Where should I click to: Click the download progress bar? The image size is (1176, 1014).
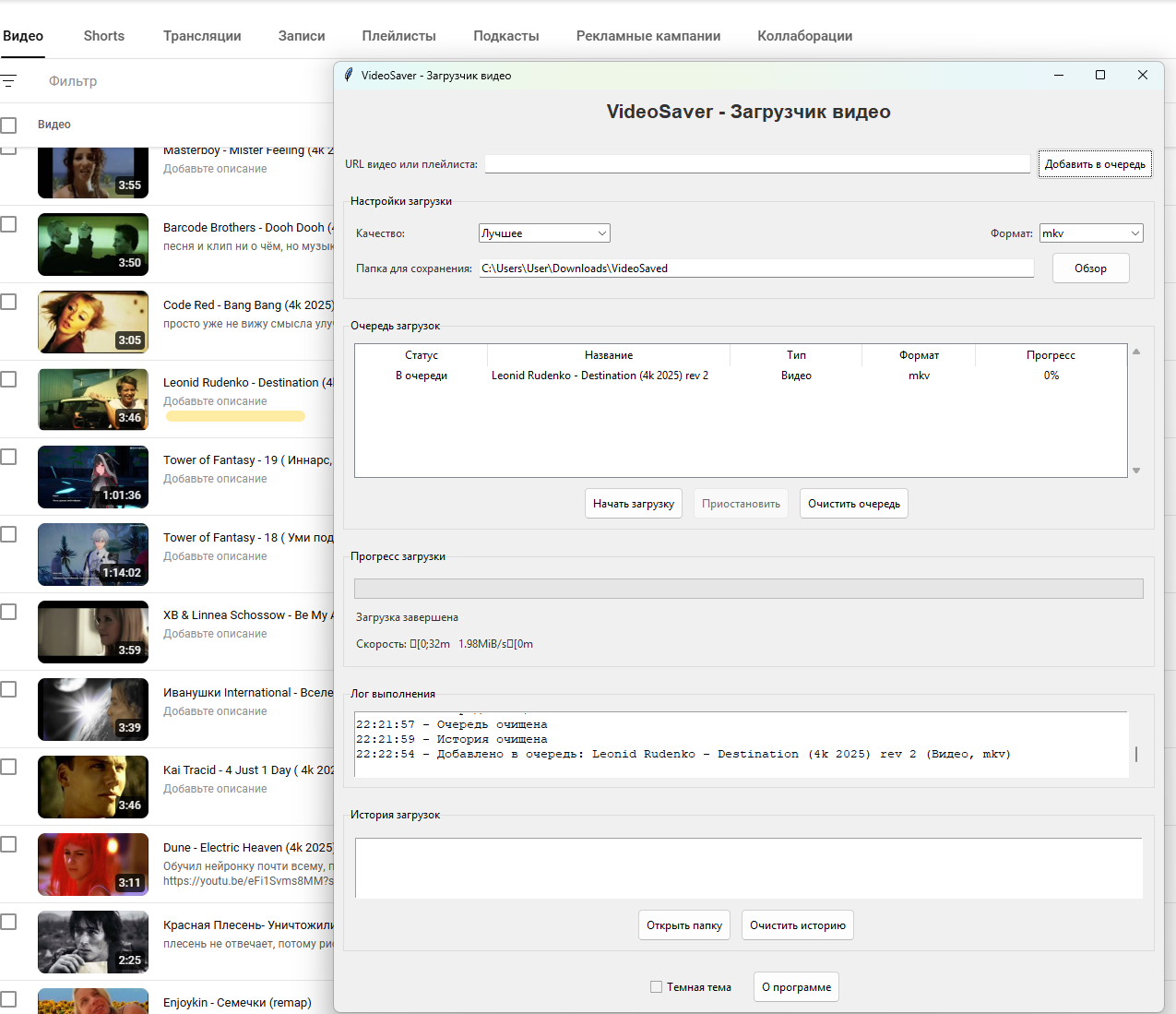pyautogui.click(x=749, y=589)
